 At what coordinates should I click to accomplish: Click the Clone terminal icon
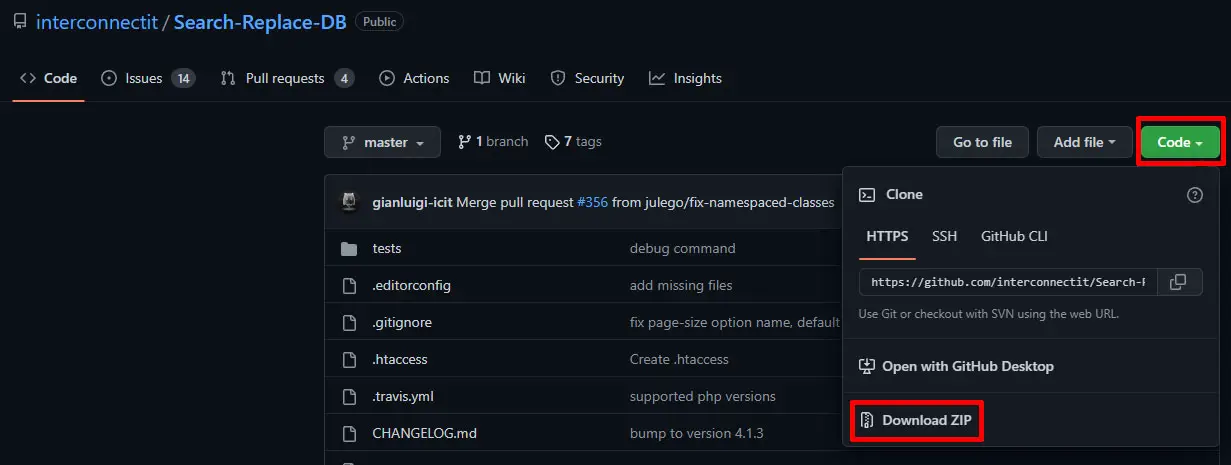click(x=867, y=195)
